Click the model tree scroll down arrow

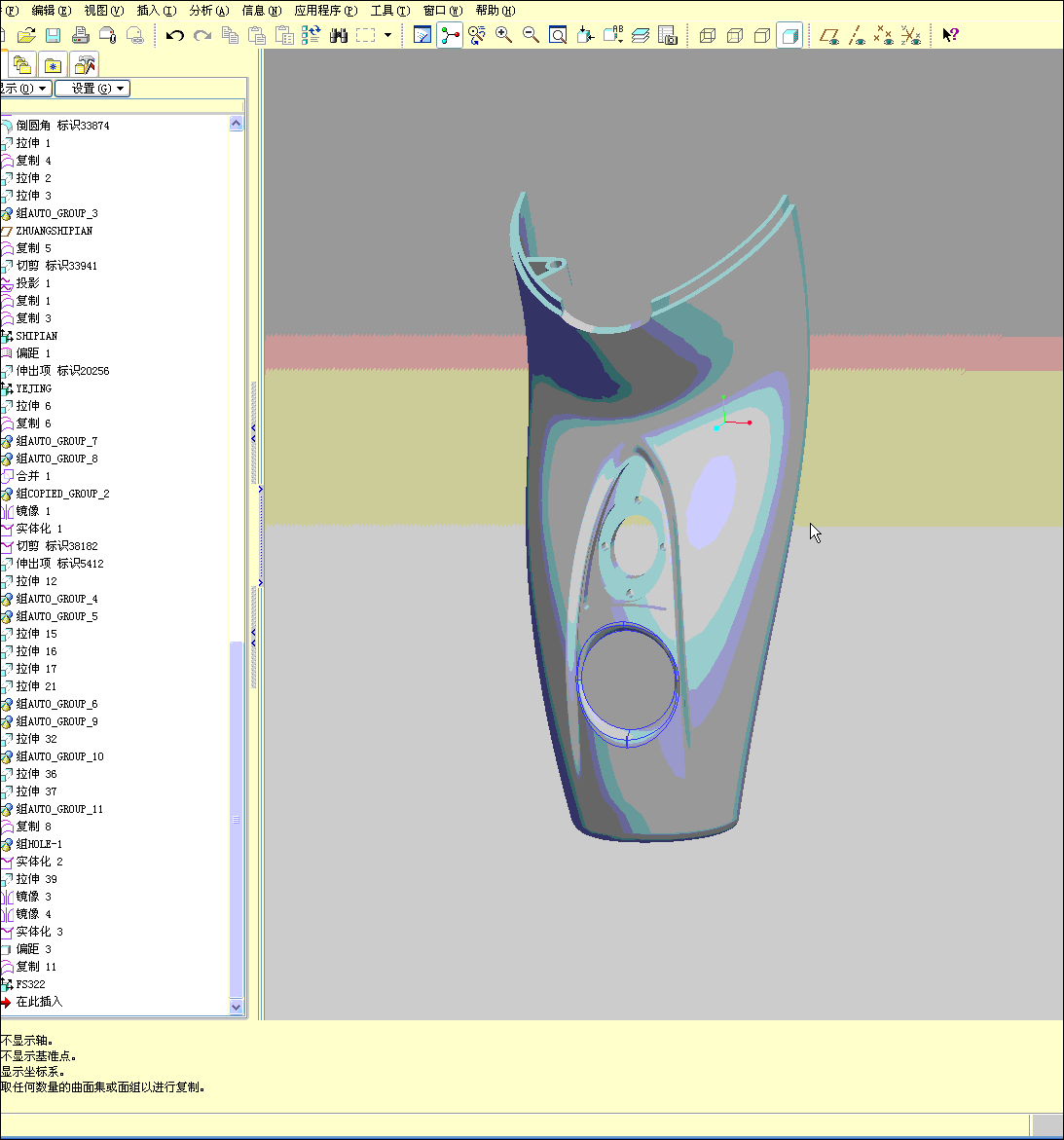[236, 1007]
